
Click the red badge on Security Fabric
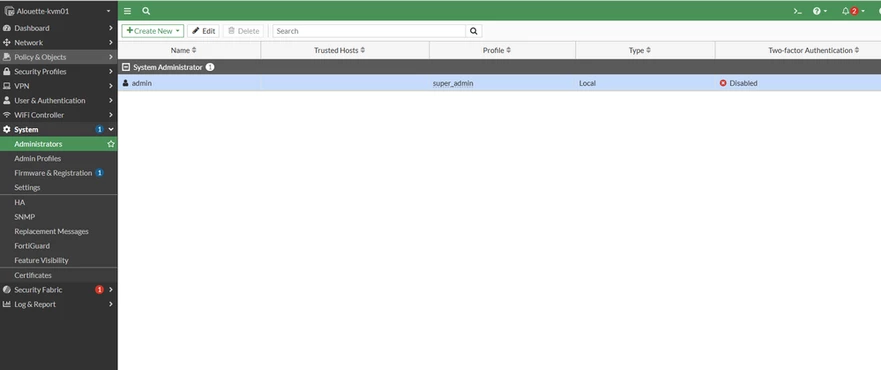pyautogui.click(x=99, y=290)
